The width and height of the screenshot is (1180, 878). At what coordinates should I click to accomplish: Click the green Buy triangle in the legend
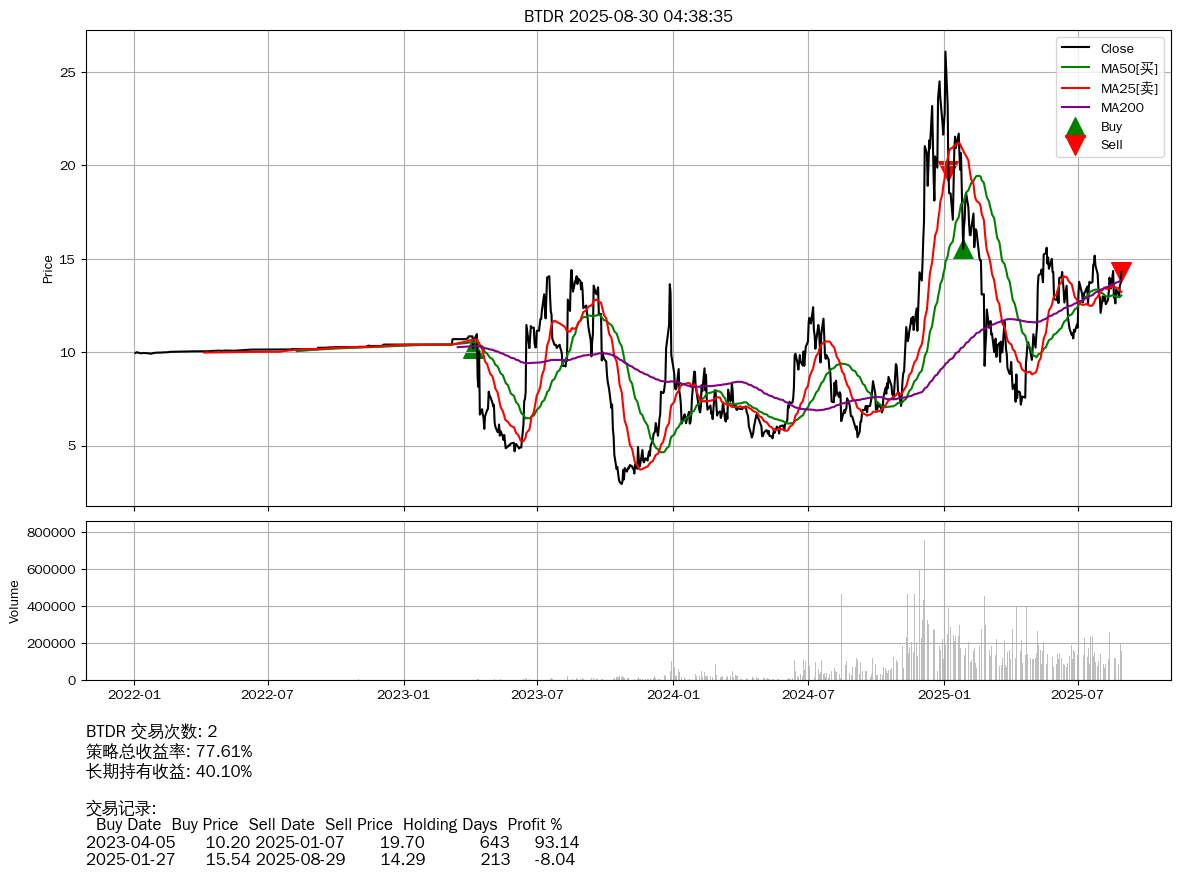pyautogui.click(x=1075, y=127)
